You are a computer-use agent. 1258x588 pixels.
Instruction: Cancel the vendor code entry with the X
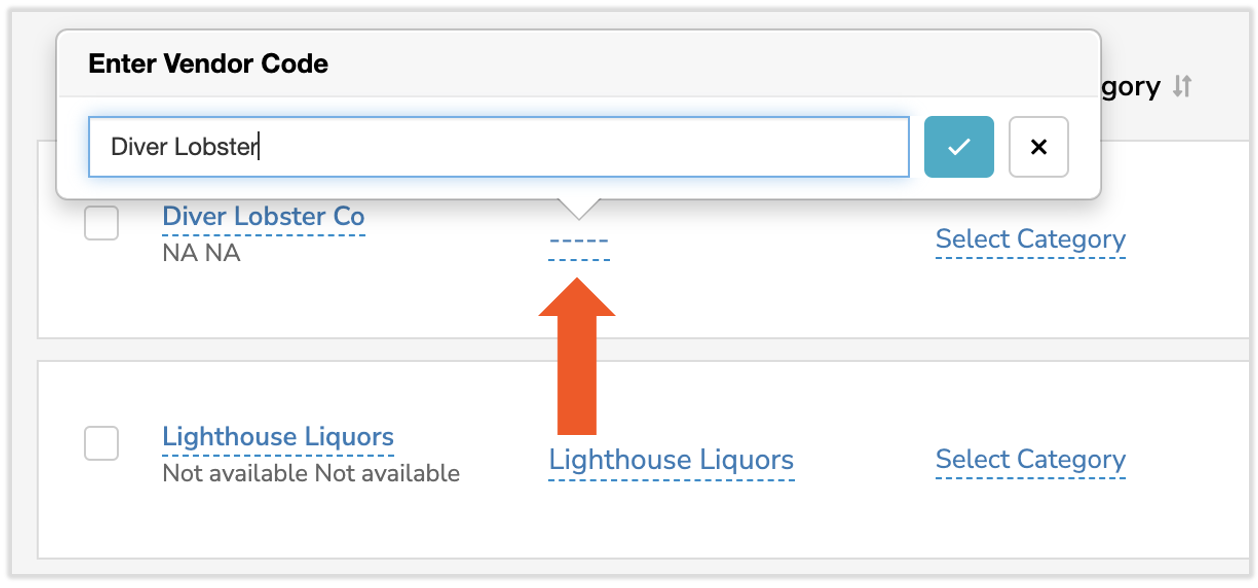tap(1038, 147)
